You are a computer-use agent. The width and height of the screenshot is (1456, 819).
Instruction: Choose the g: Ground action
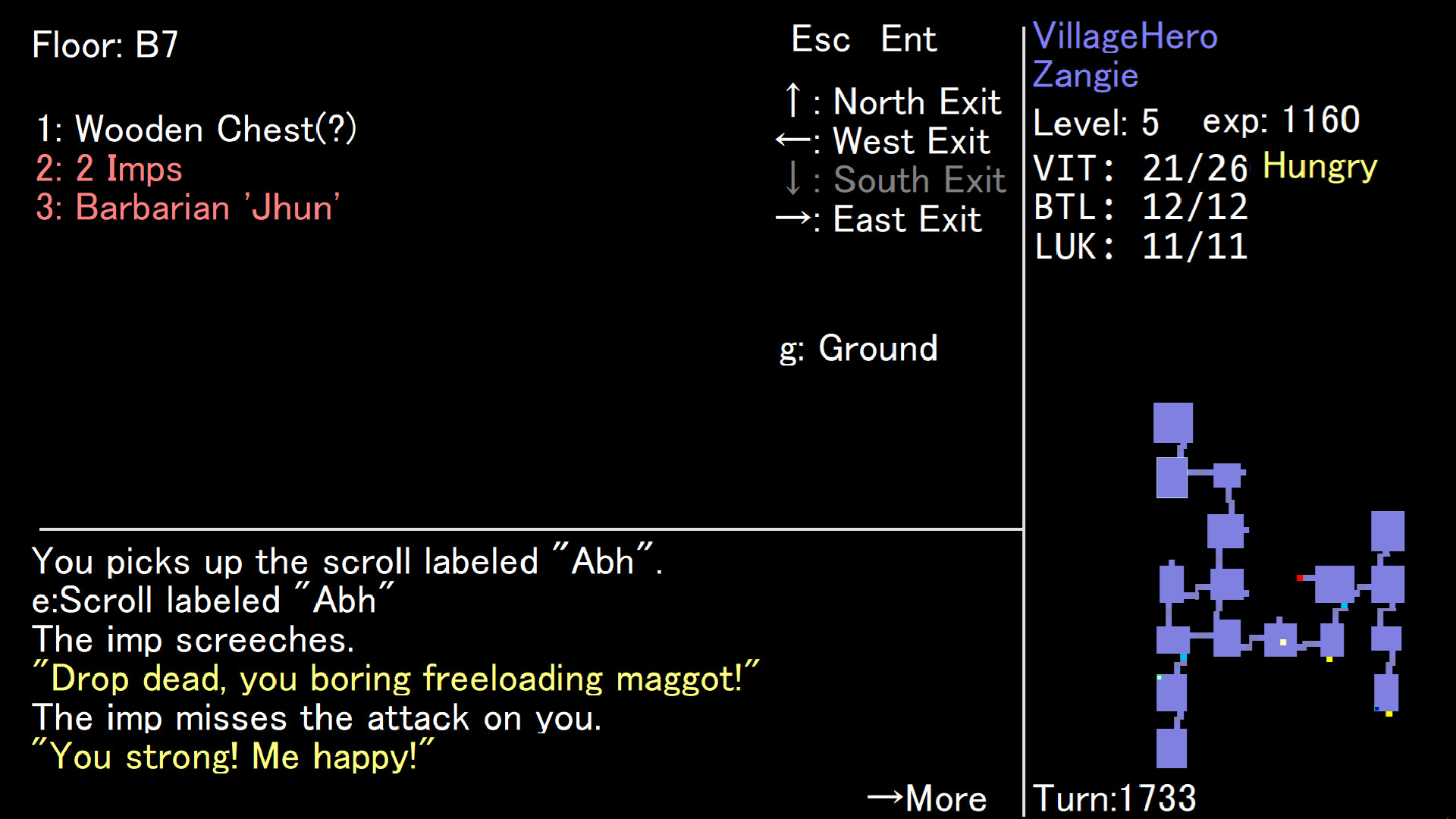point(861,349)
